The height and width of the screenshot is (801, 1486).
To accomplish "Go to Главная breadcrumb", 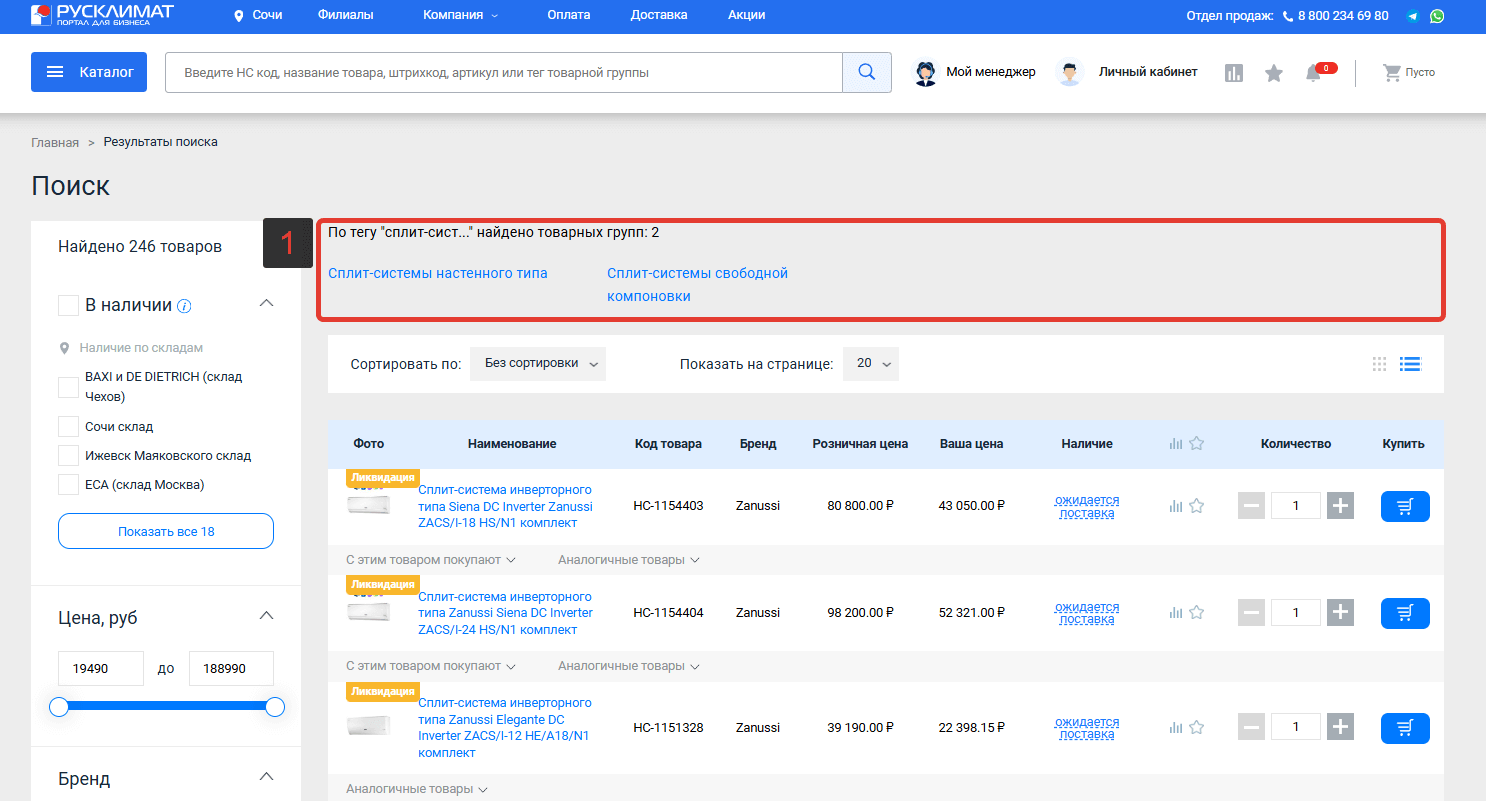I will [55, 142].
